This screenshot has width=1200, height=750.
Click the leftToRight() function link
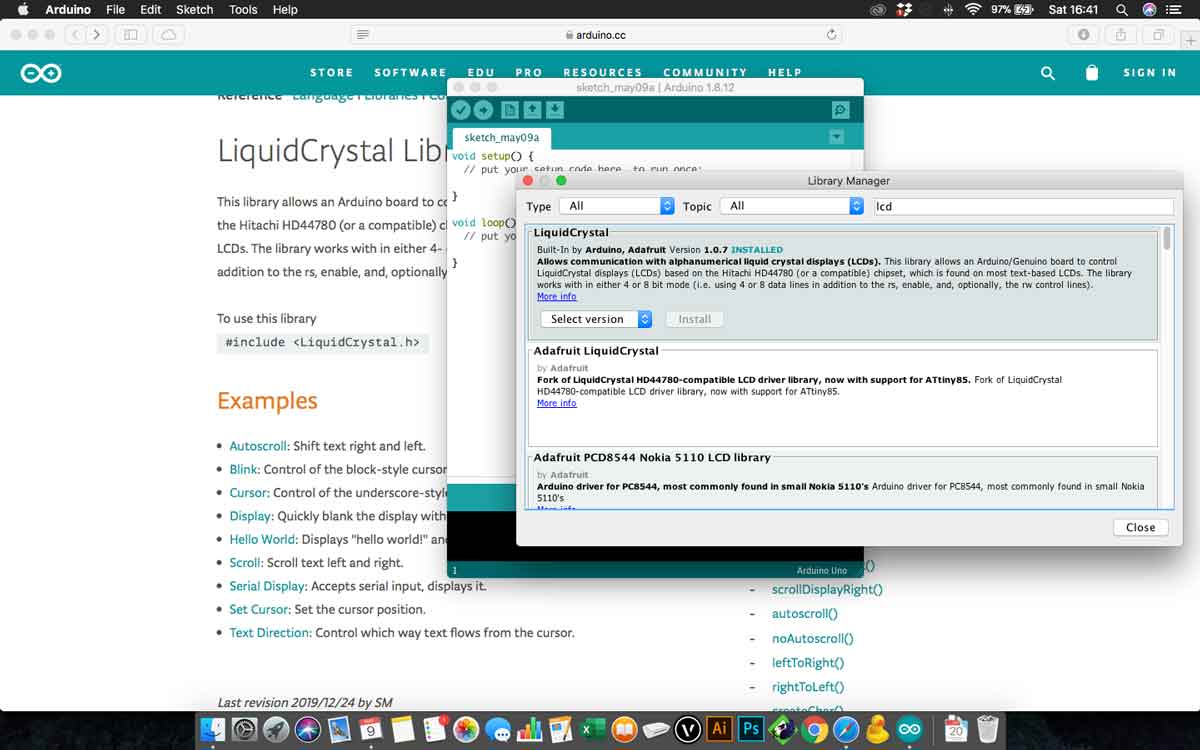click(808, 662)
